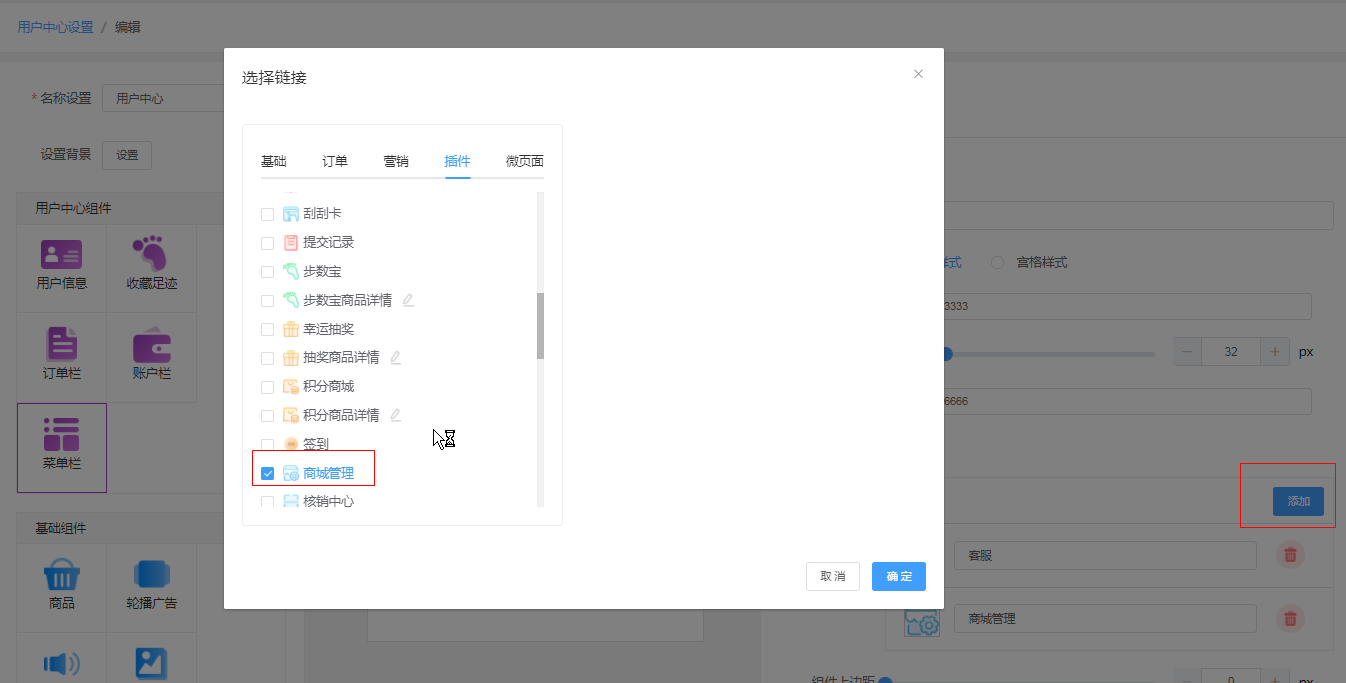Check the 抽奖商品详情 checkbox
Screen dimensions: 1346x683
coord(267,358)
